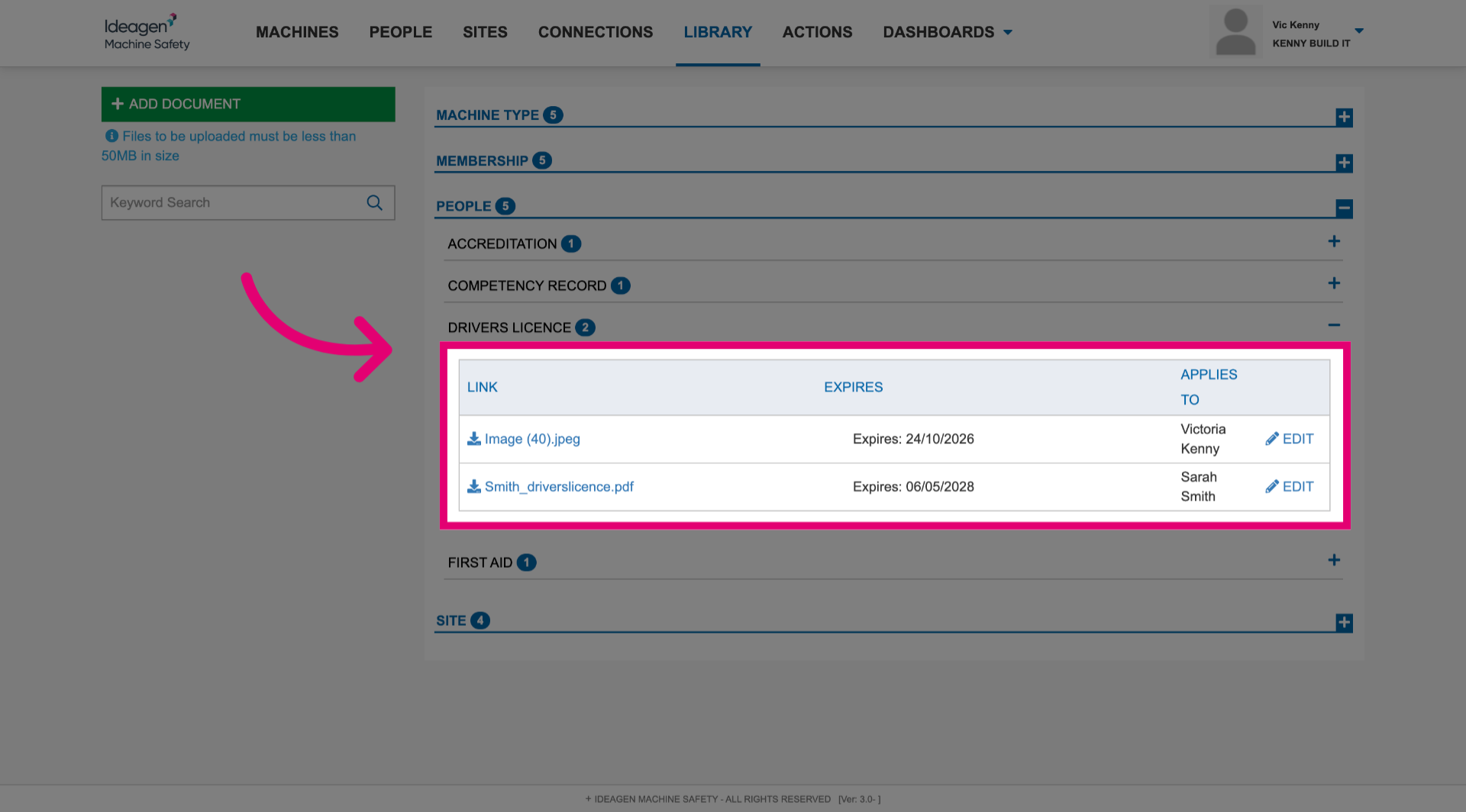Click the search magnifier icon
Screen dimensions: 1466x812
[x=374, y=203]
